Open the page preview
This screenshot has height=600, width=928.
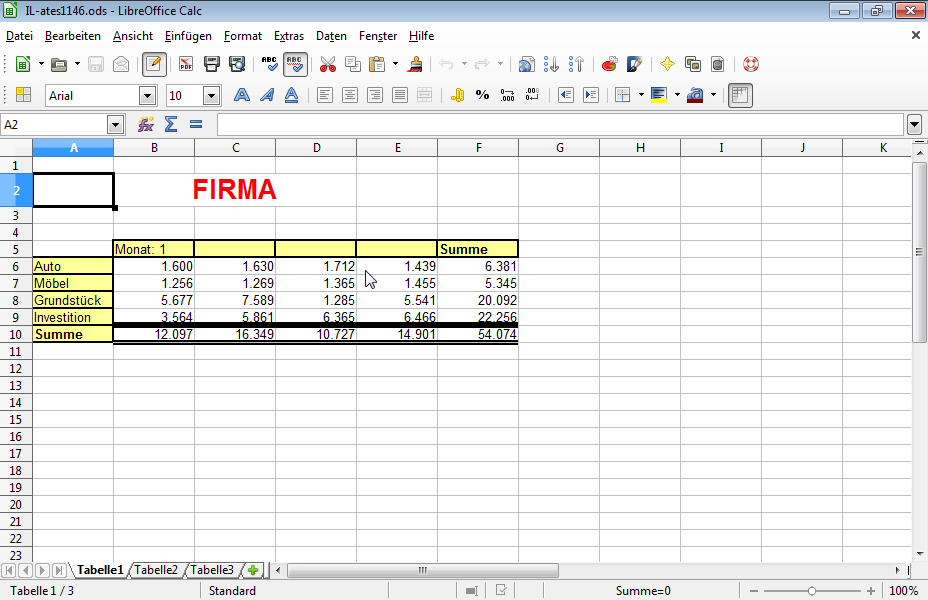point(237,64)
